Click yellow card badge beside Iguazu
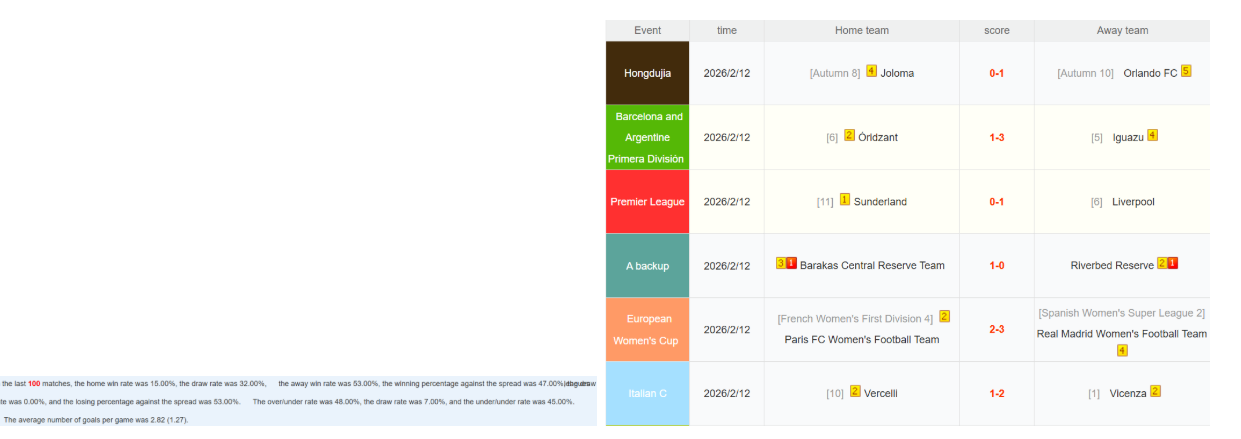This screenshot has height=439, width=1241. click(1152, 136)
